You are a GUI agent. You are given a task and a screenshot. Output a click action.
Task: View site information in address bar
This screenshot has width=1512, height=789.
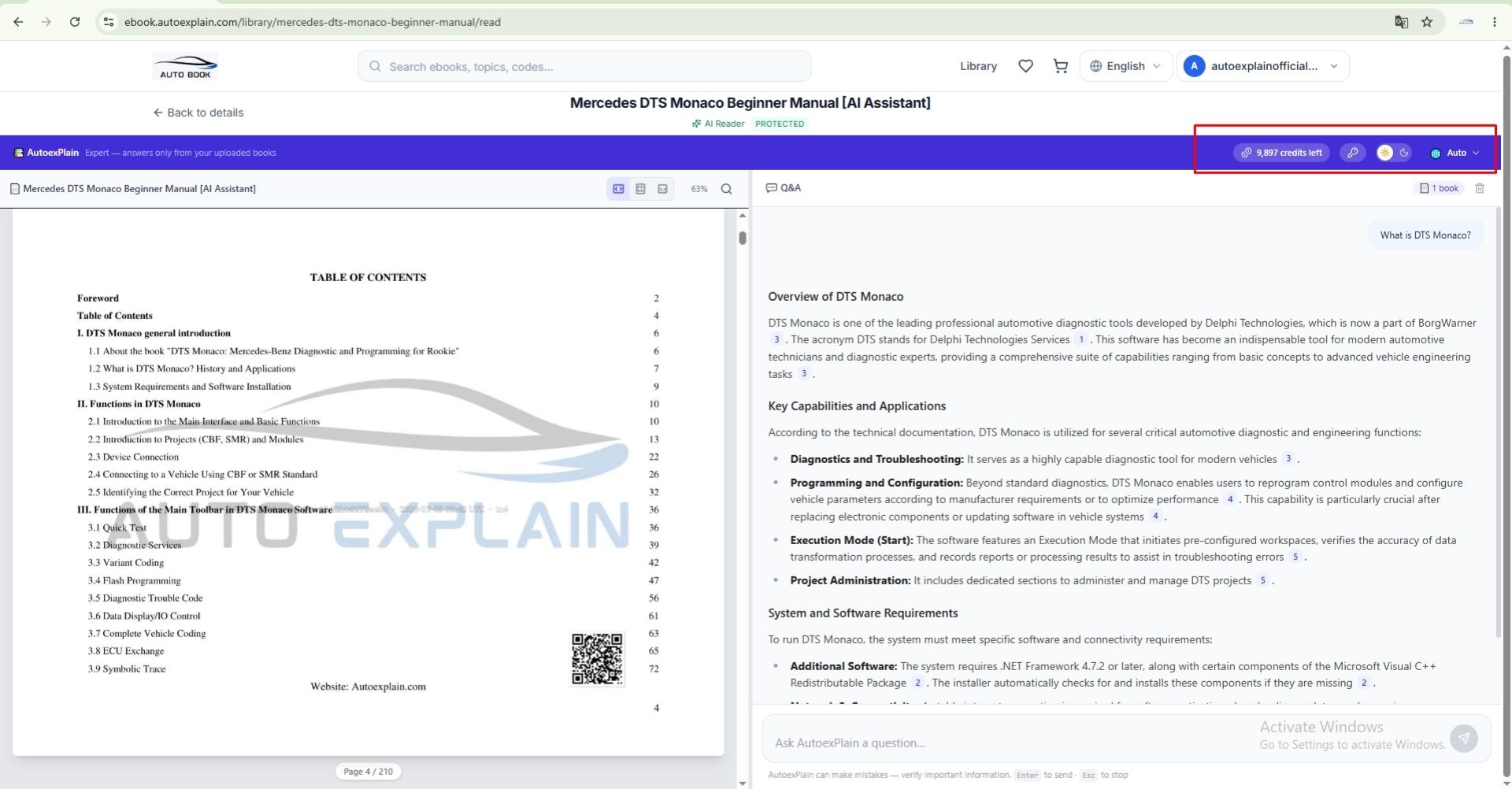click(x=109, y=22)
